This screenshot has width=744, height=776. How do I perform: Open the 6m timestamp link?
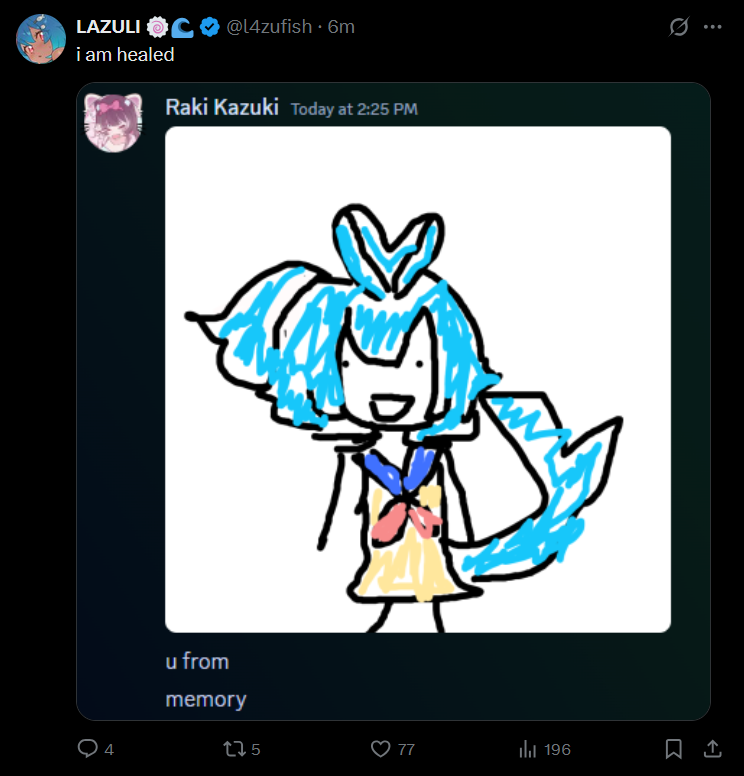341,27
